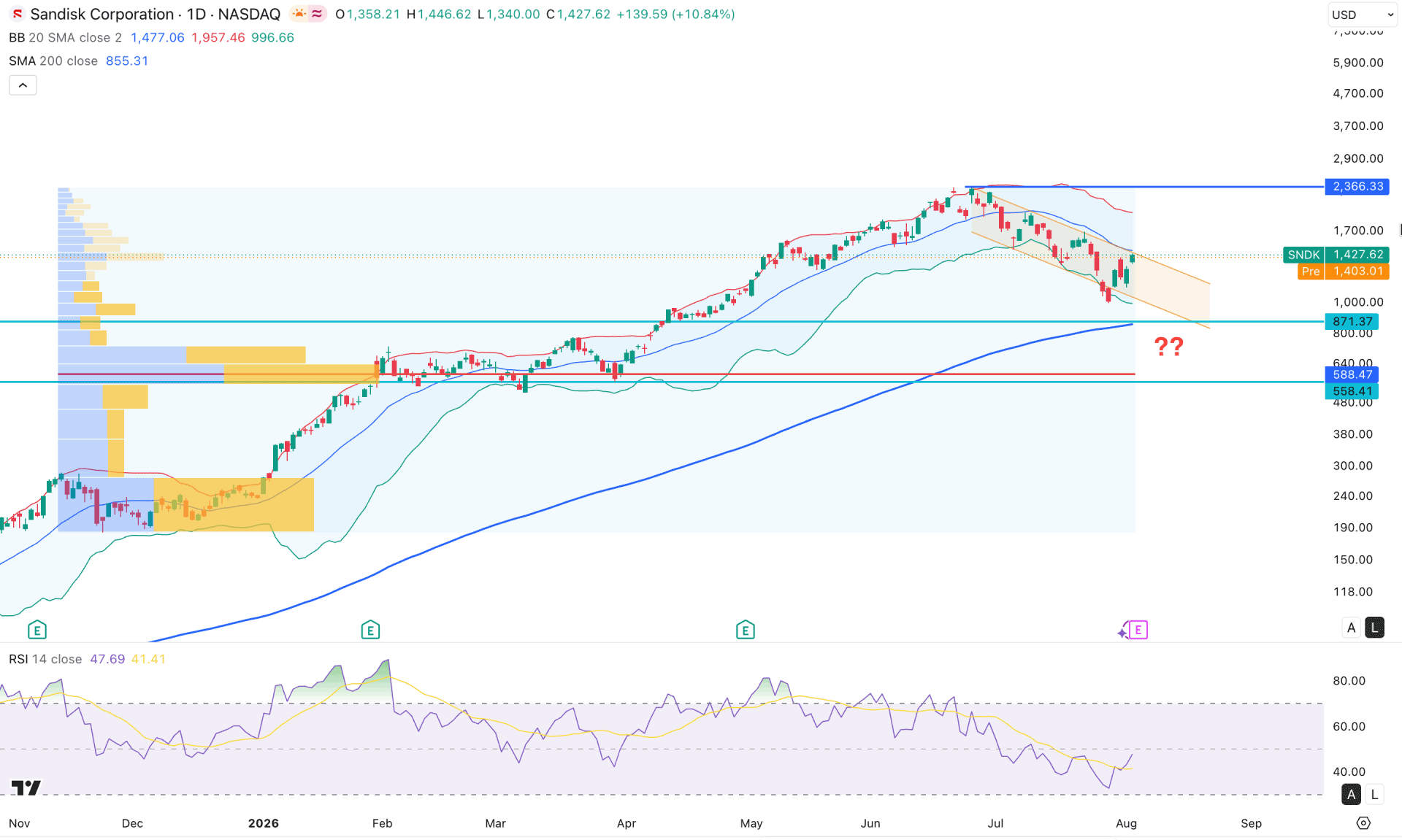Screen dimensions: 1402x840
Task: Click the RSI 80.00 axis label
Action: pyautogui.click(x=1349, y=681)
